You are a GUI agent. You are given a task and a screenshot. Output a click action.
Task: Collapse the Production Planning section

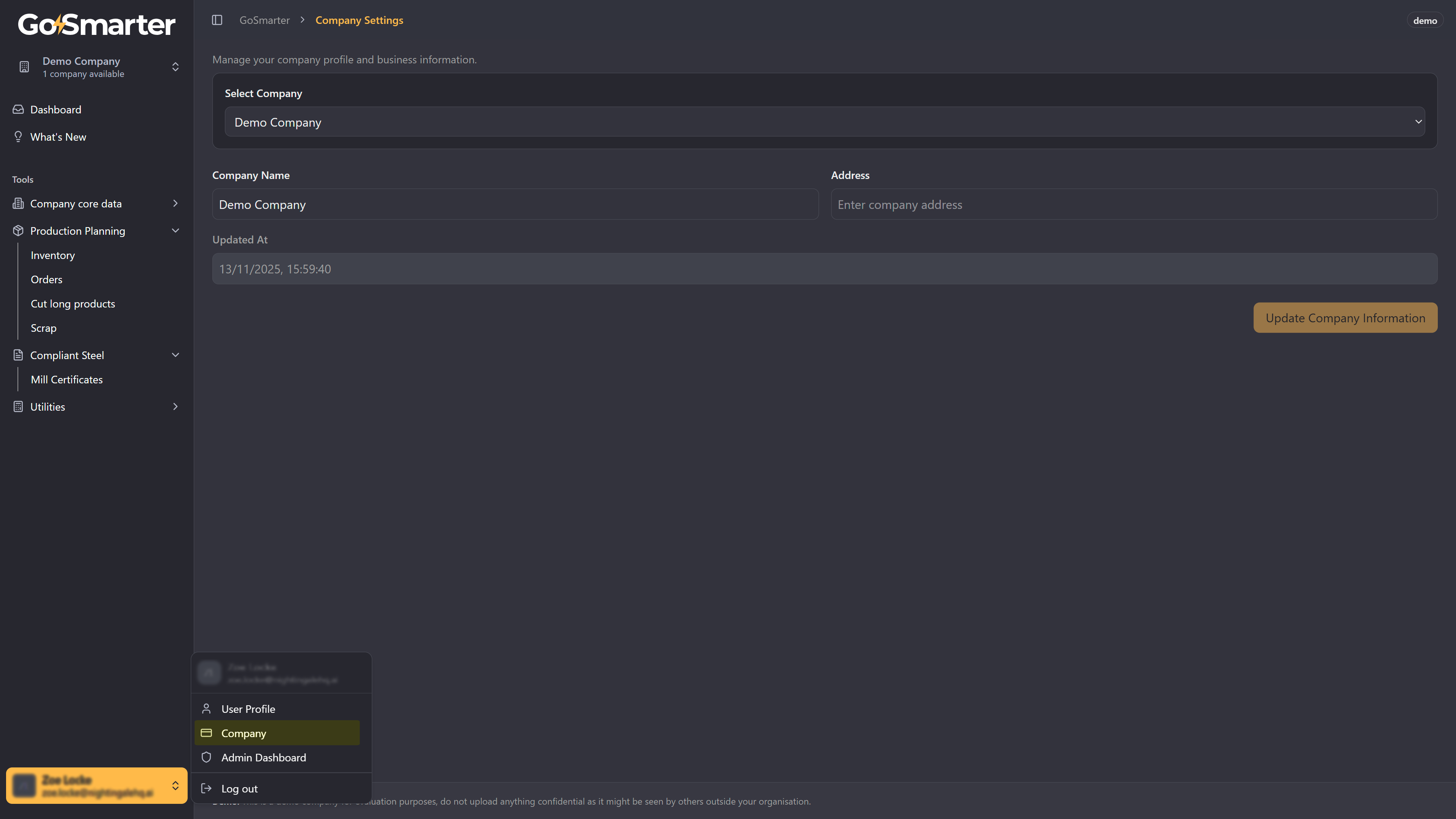tap(175, 231)
